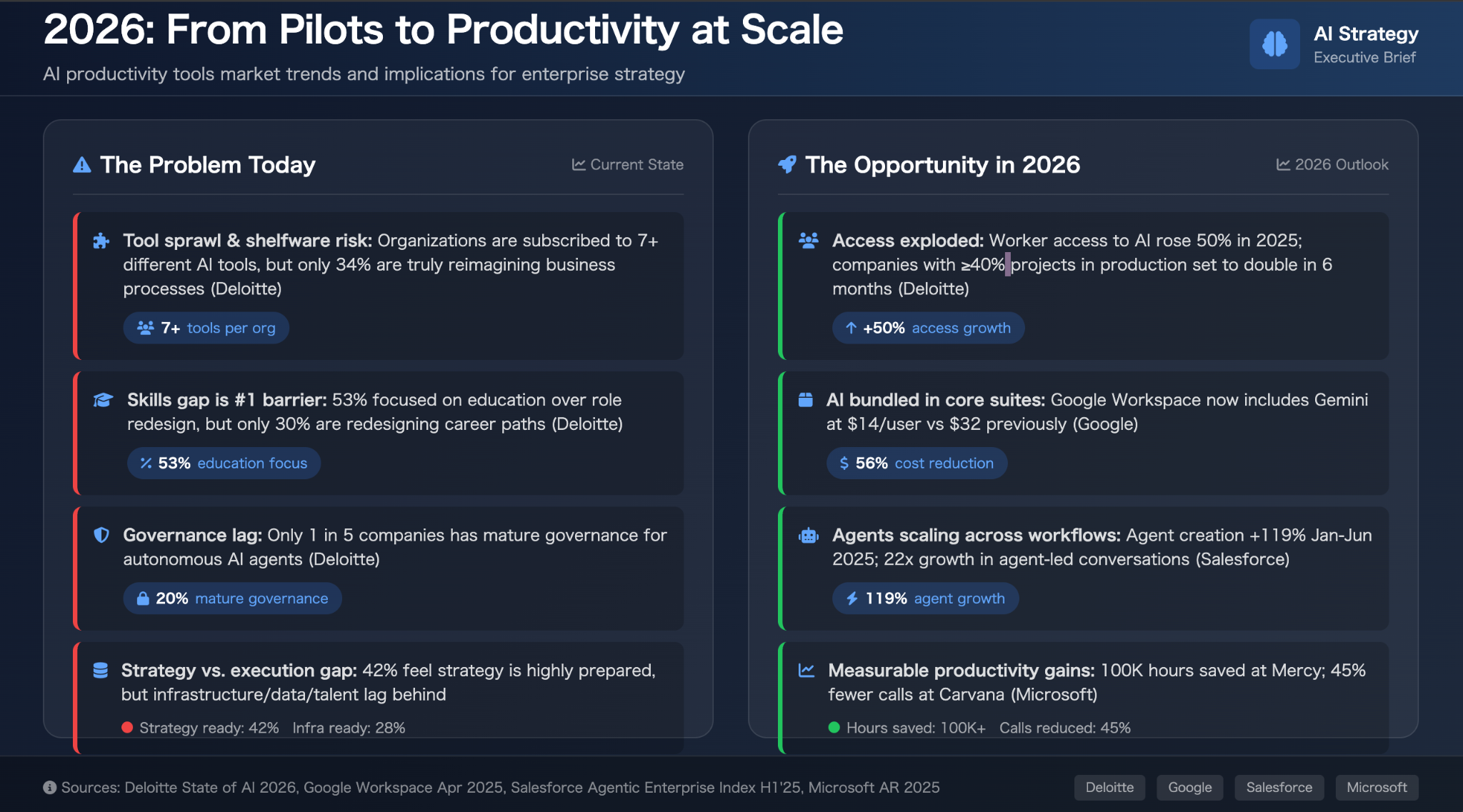Click the graduation cap icon for Skills gap
Viewport: 1463px width, 812px height.
104,400
